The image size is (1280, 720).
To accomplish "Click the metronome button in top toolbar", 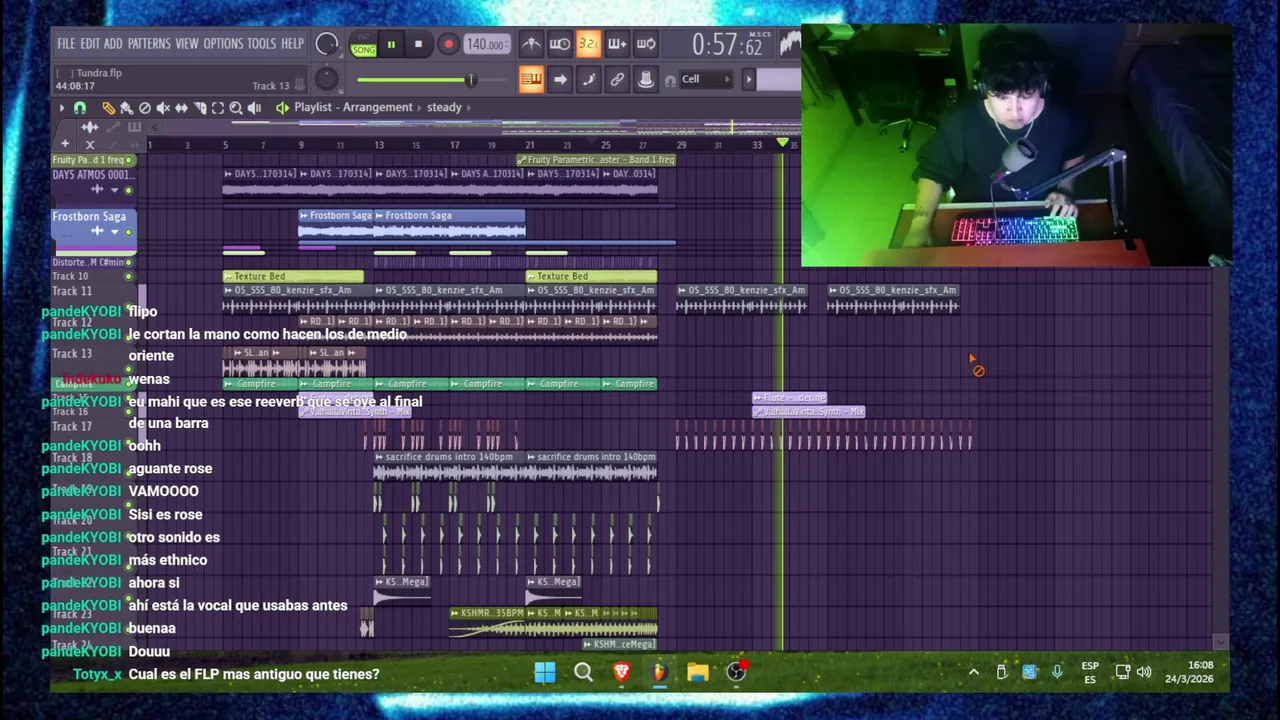I will coord(531,44).
